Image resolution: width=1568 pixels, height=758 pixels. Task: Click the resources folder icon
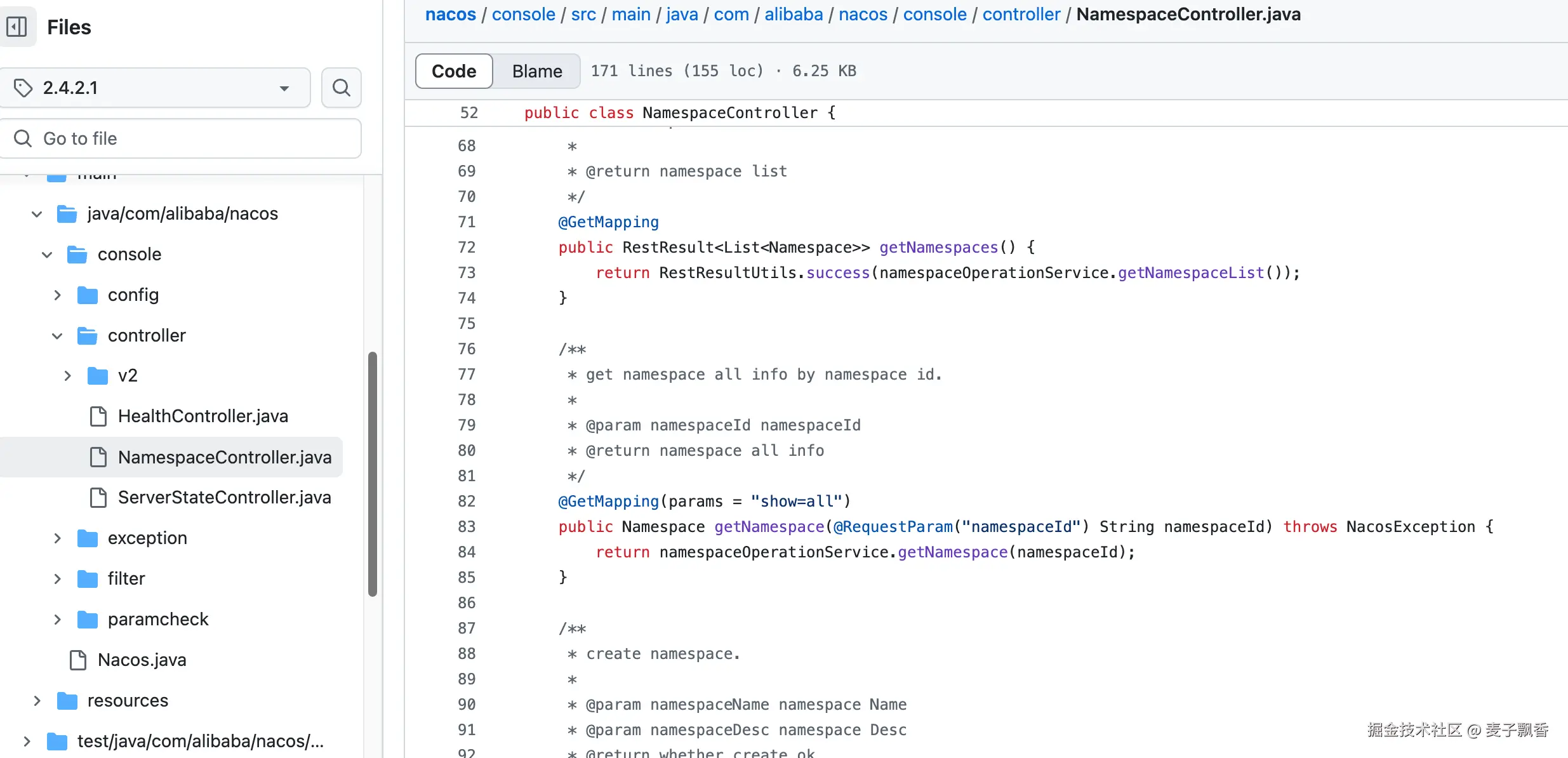click(67, 701)
